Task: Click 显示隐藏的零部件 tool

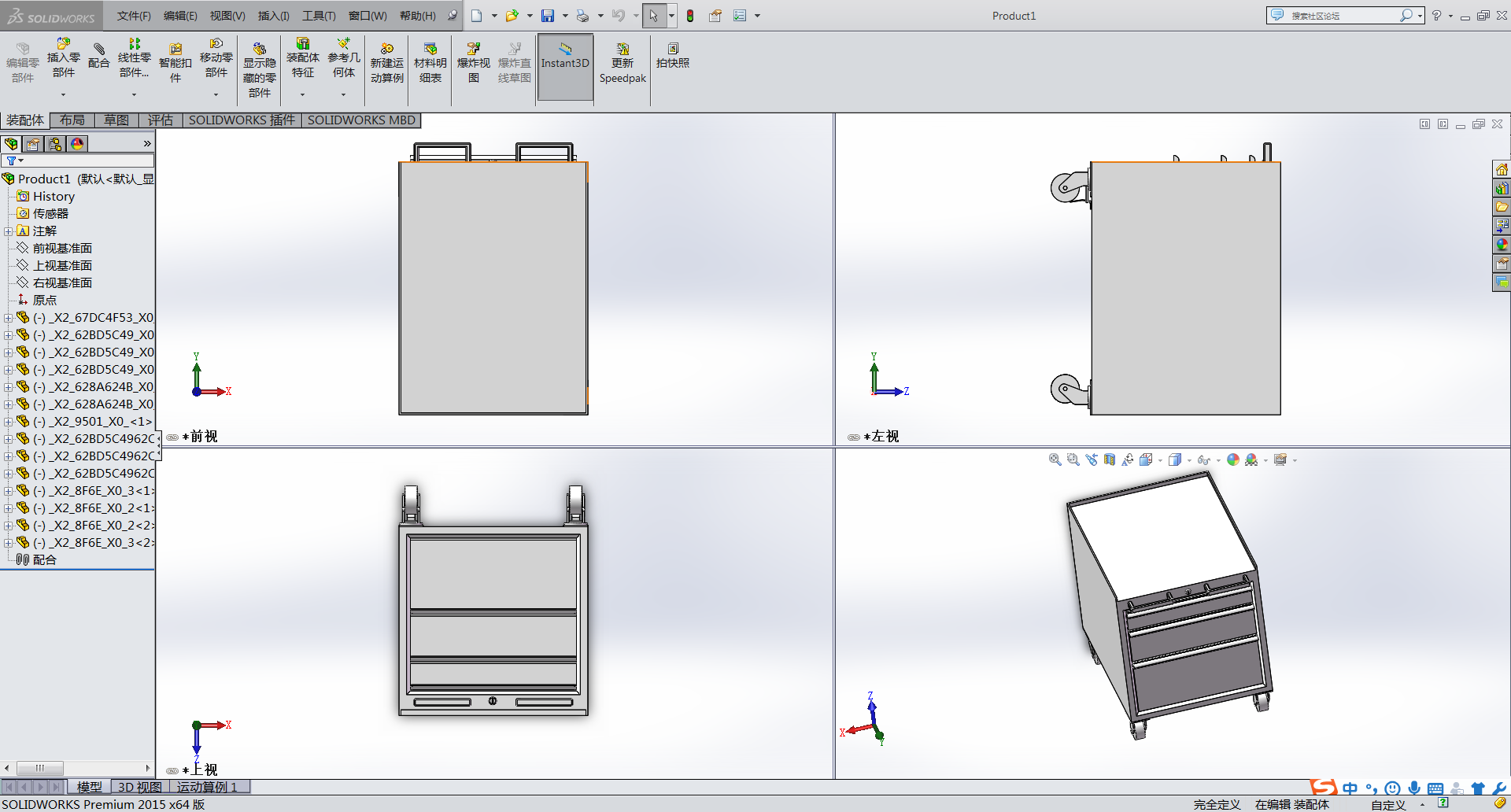Action: click(259, 71)
